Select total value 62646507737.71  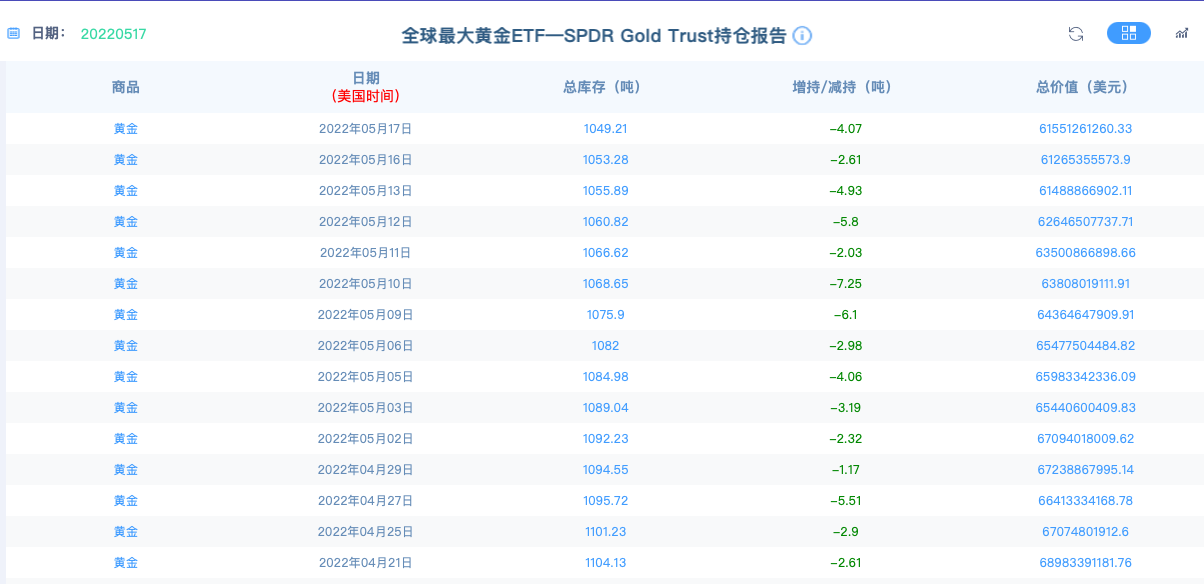(1085, 222)
